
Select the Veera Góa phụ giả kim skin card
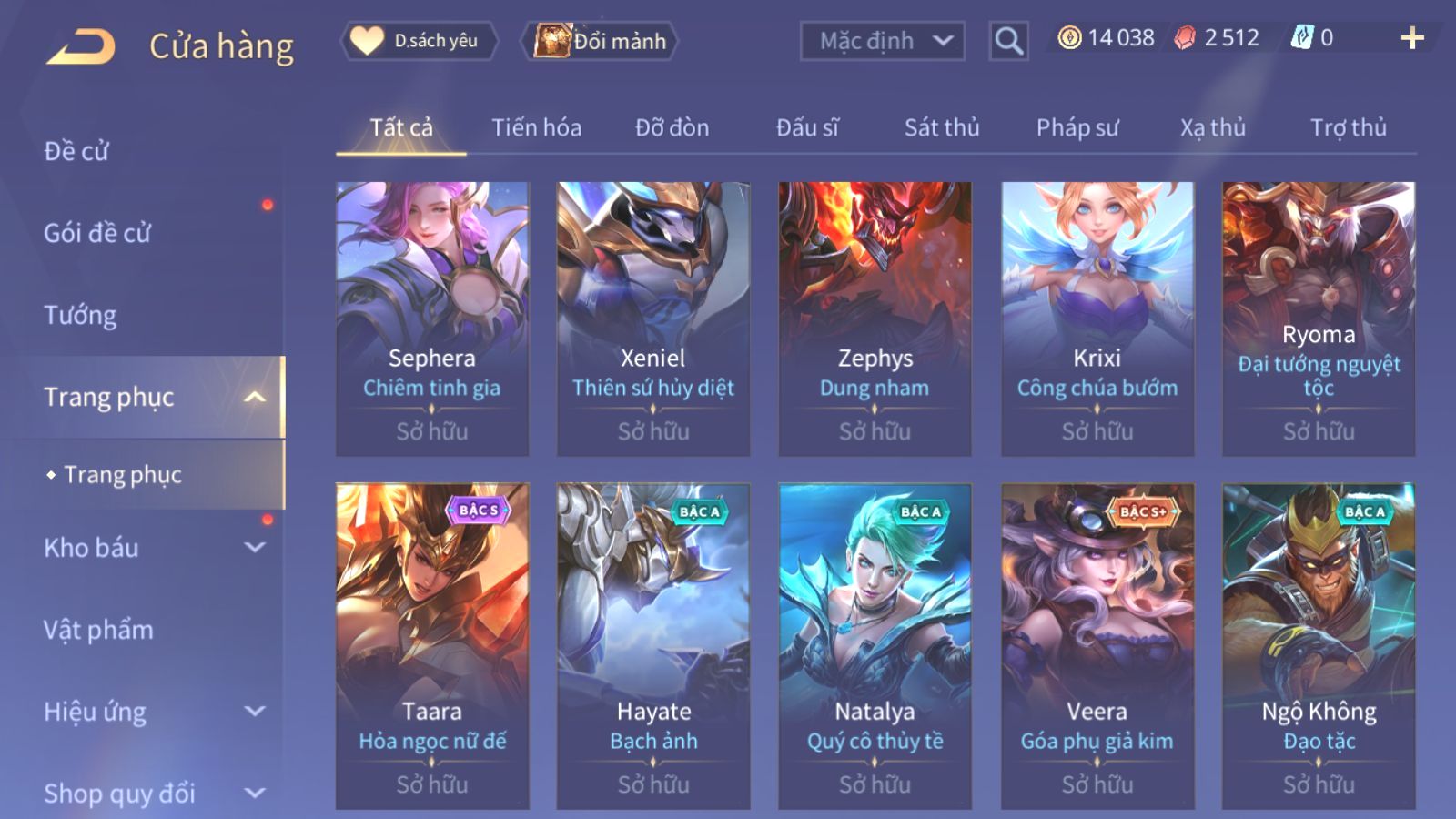coord(1097,646)
